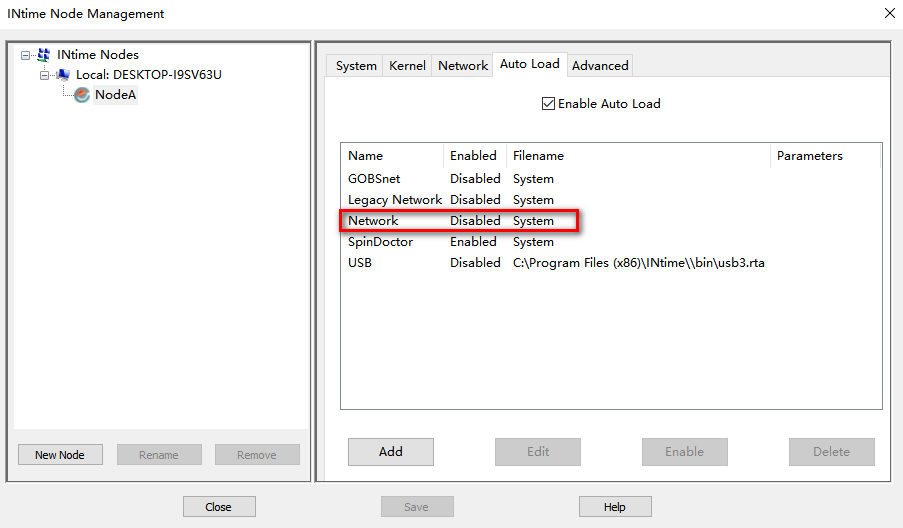The height and width of the screenshot is (528, 903).
Task: Select NodeA in the tree
Action: tap(115, 95)
